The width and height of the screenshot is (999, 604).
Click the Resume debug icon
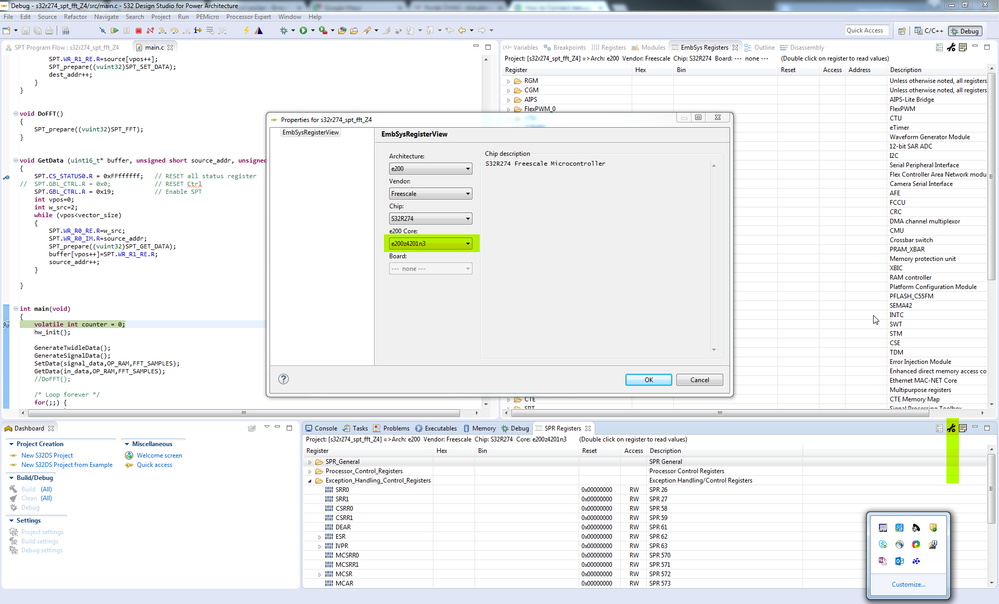[x=115, y=31]
